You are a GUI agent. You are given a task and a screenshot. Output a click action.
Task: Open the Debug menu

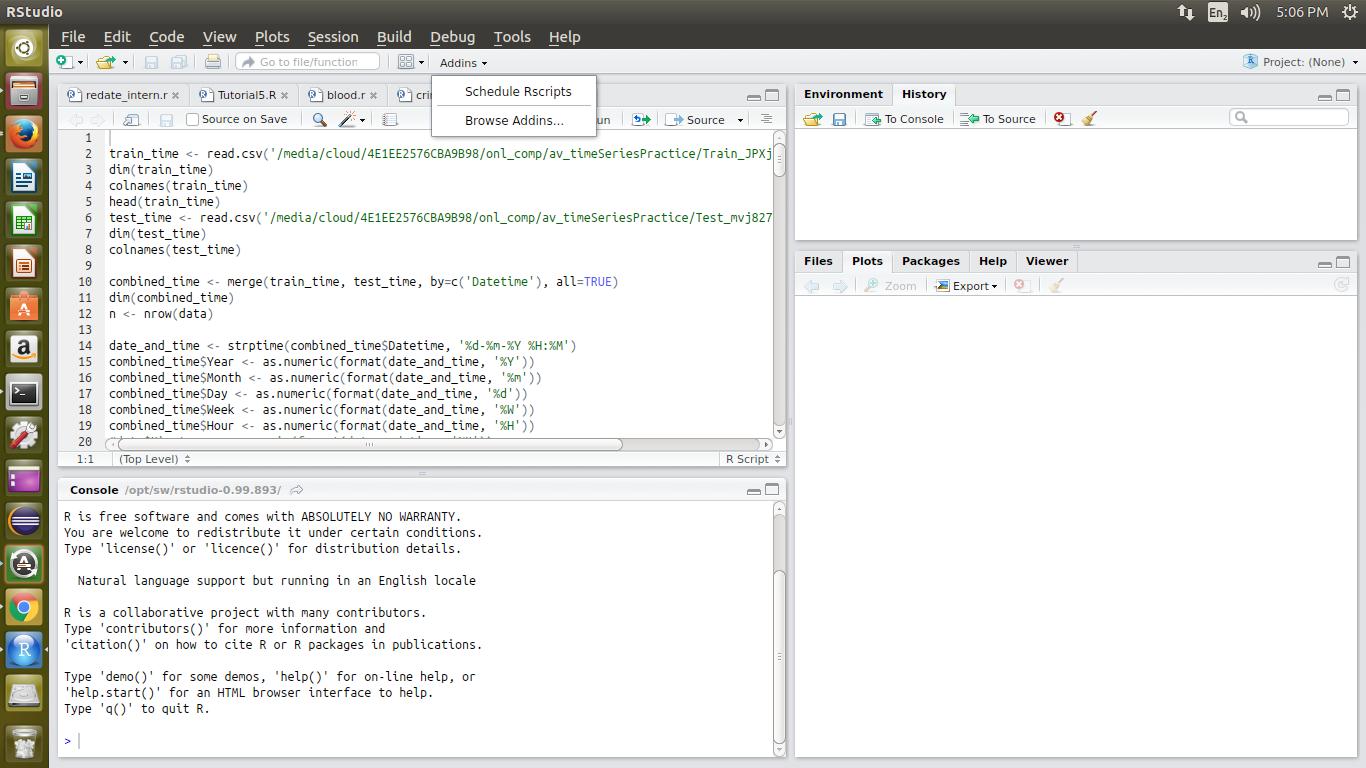[x=452, y=37]
